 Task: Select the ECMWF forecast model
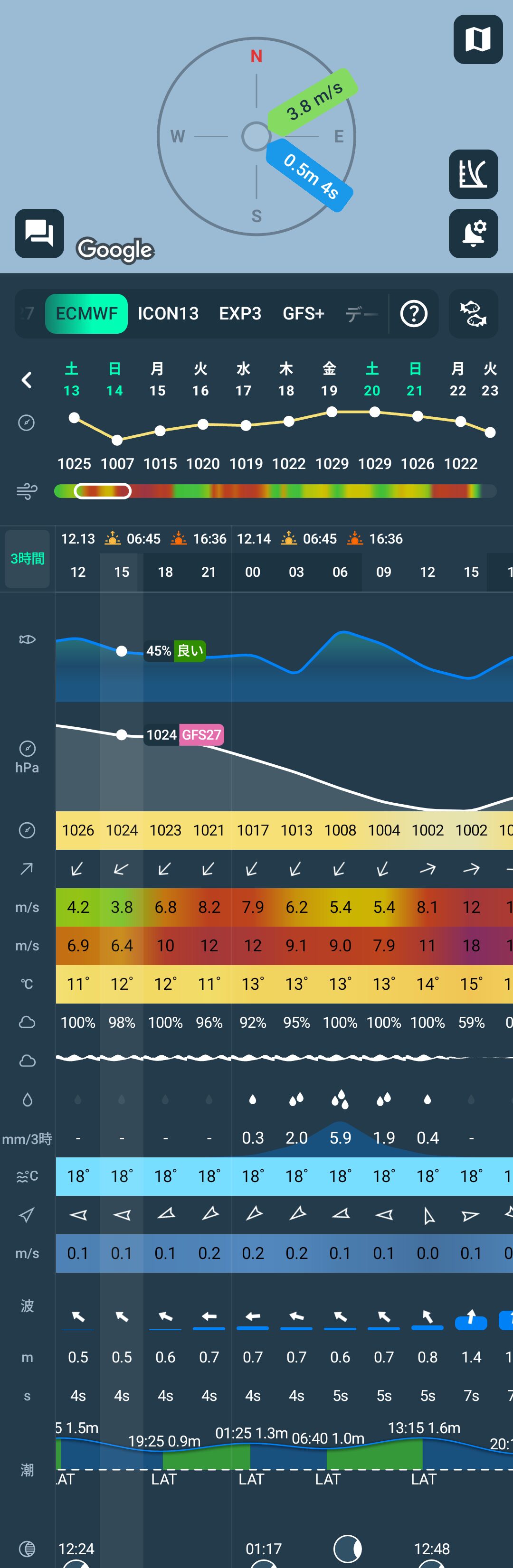[x=86, y=313]
